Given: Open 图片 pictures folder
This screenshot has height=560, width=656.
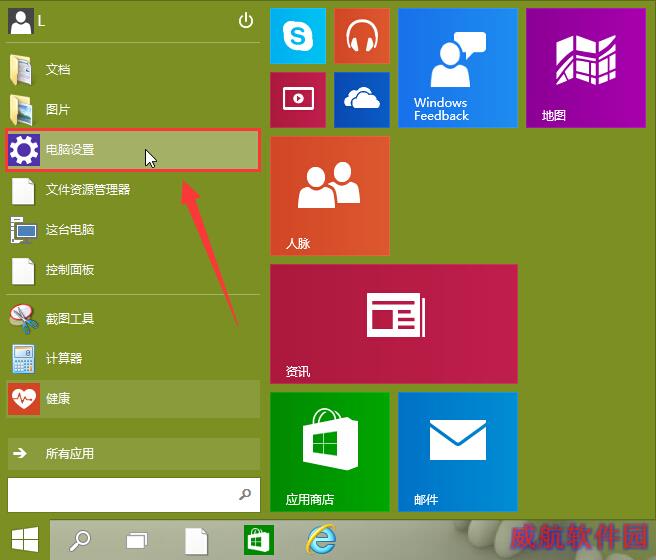Looking at the screenshot, I should click(133, 110).
